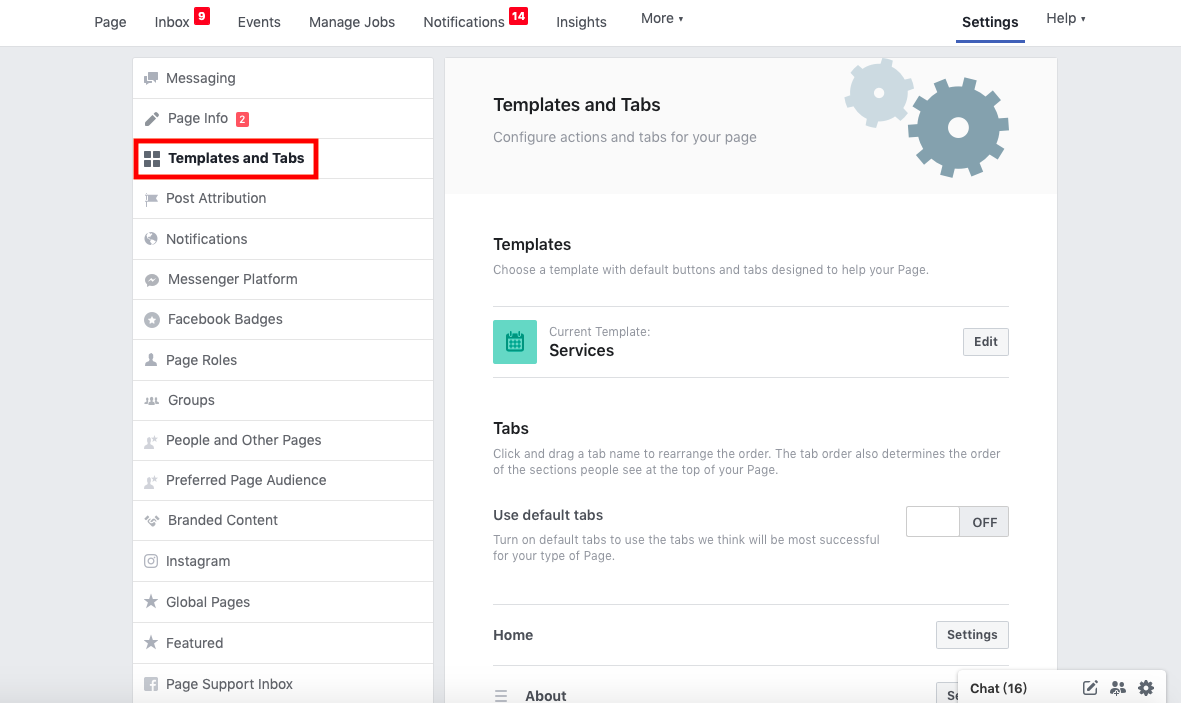Image resolution: width=1181 pixels, height=703 pixels.
Task: Open Instagram label in sidebar
Action: click(198, 561)
